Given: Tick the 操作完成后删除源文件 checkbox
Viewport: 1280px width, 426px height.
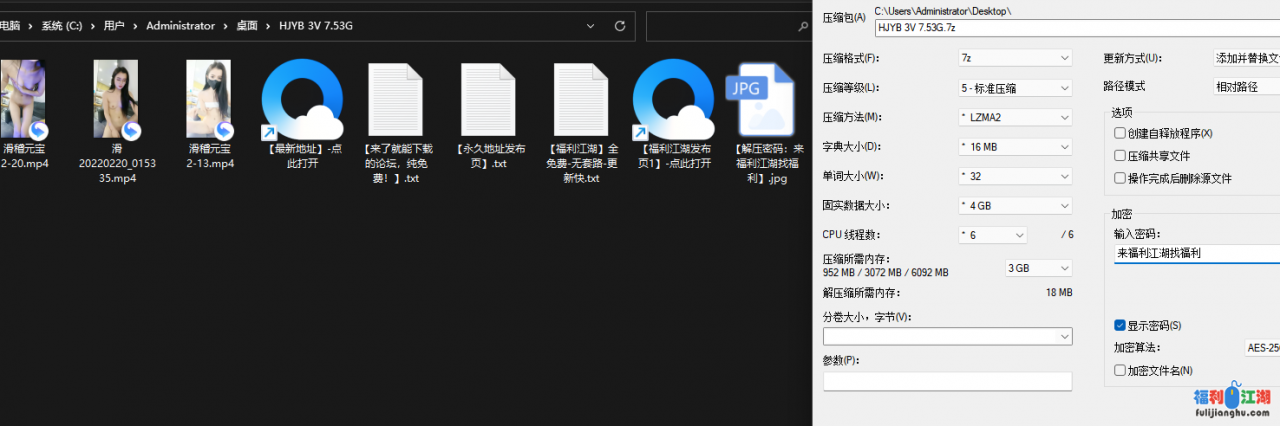Looking at the screenshot, I should (1120, 178).
